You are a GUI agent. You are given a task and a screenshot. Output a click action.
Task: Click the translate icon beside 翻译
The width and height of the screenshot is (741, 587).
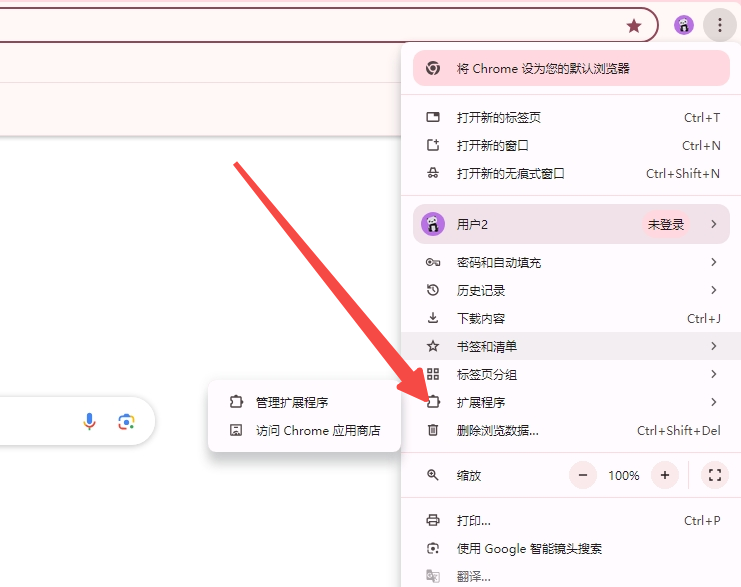[x=433, y=576]
